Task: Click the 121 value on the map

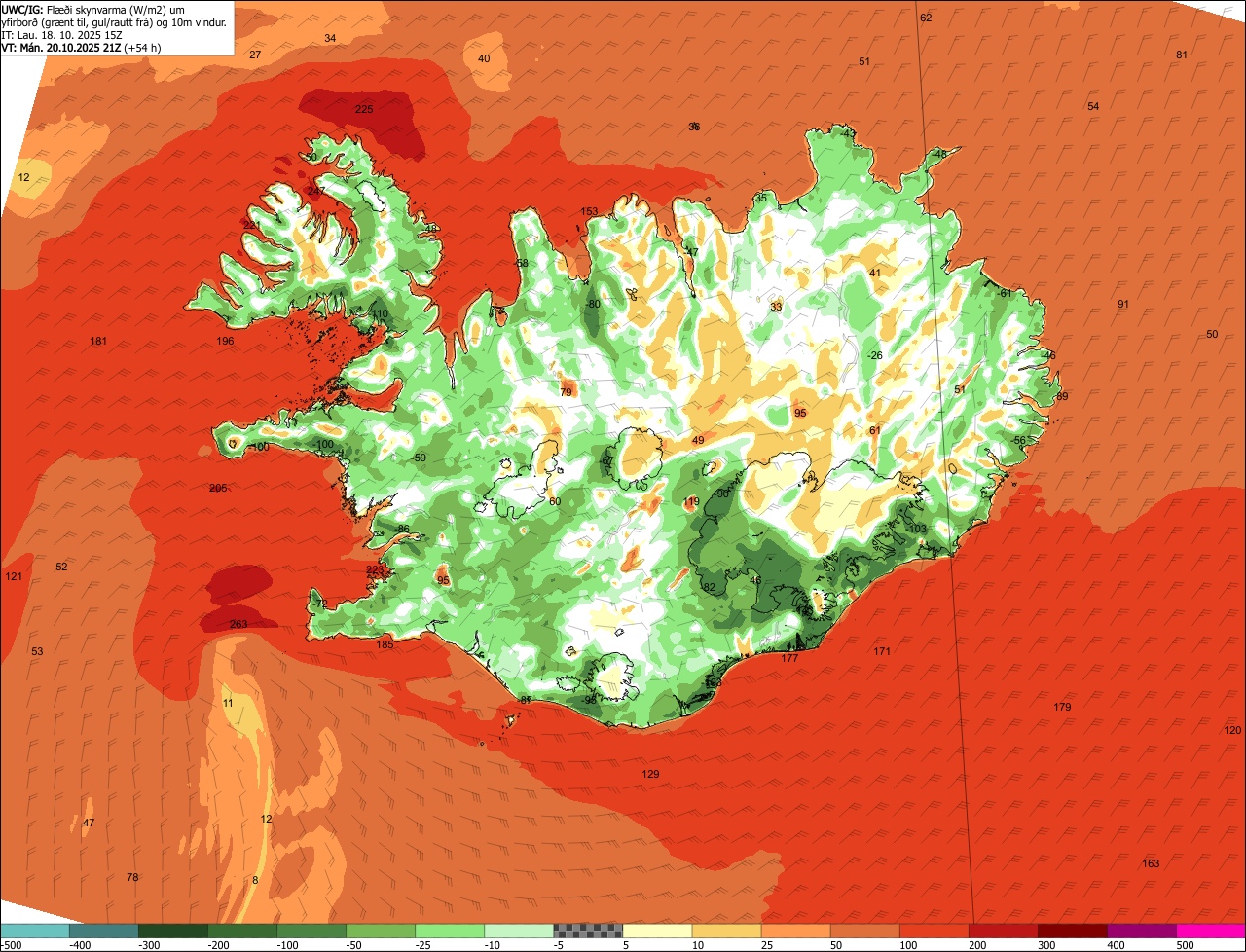Action: tap(14, 576)
